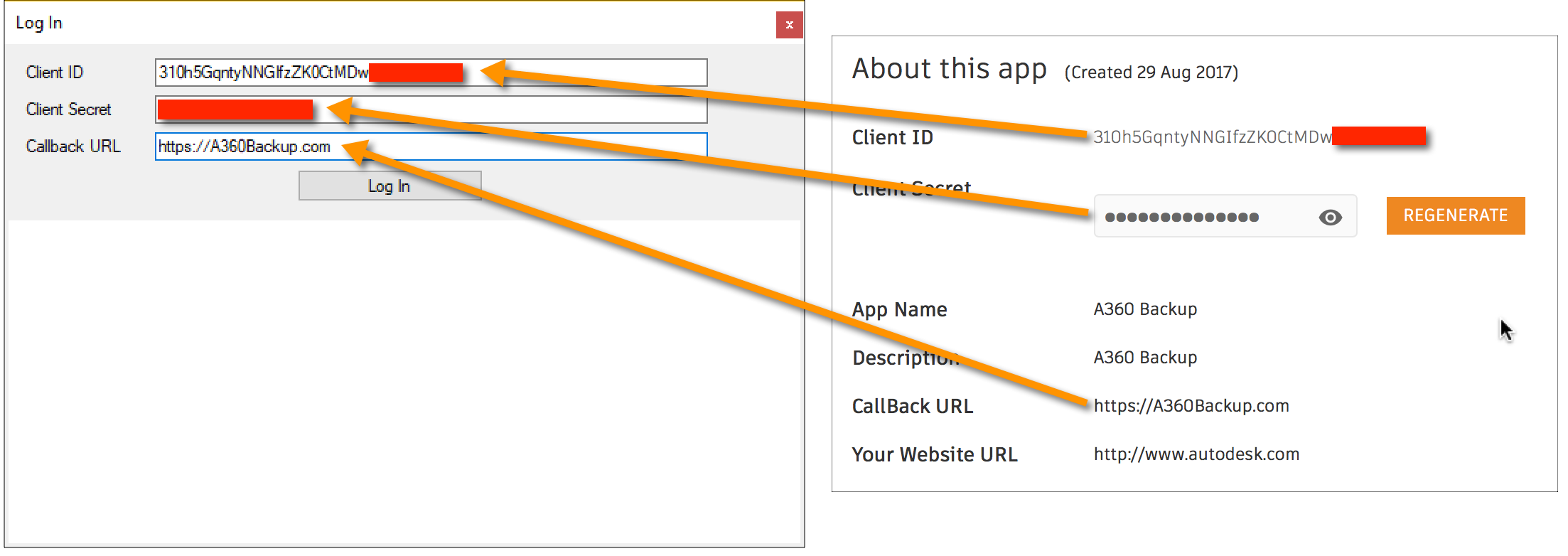Click the Client ID input field in Log In dialog
The image size is (1568, 556).
pos(431,73)
